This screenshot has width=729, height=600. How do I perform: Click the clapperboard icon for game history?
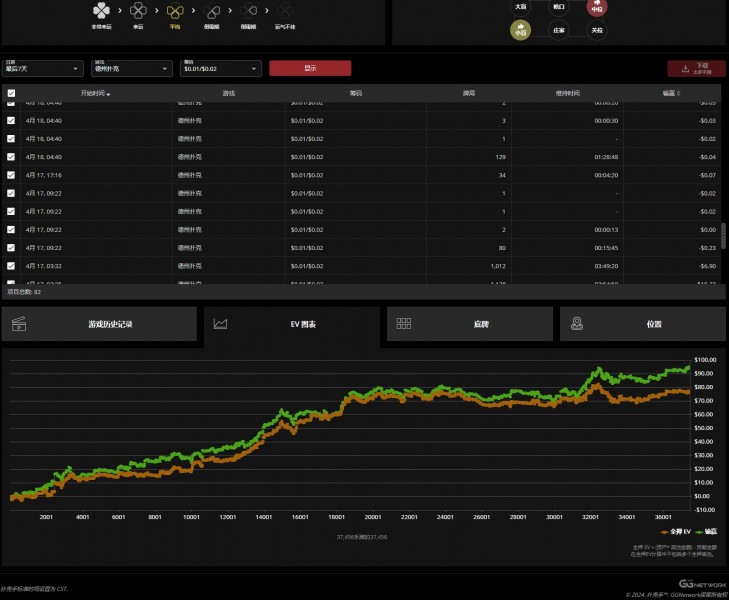click(19, 324)
